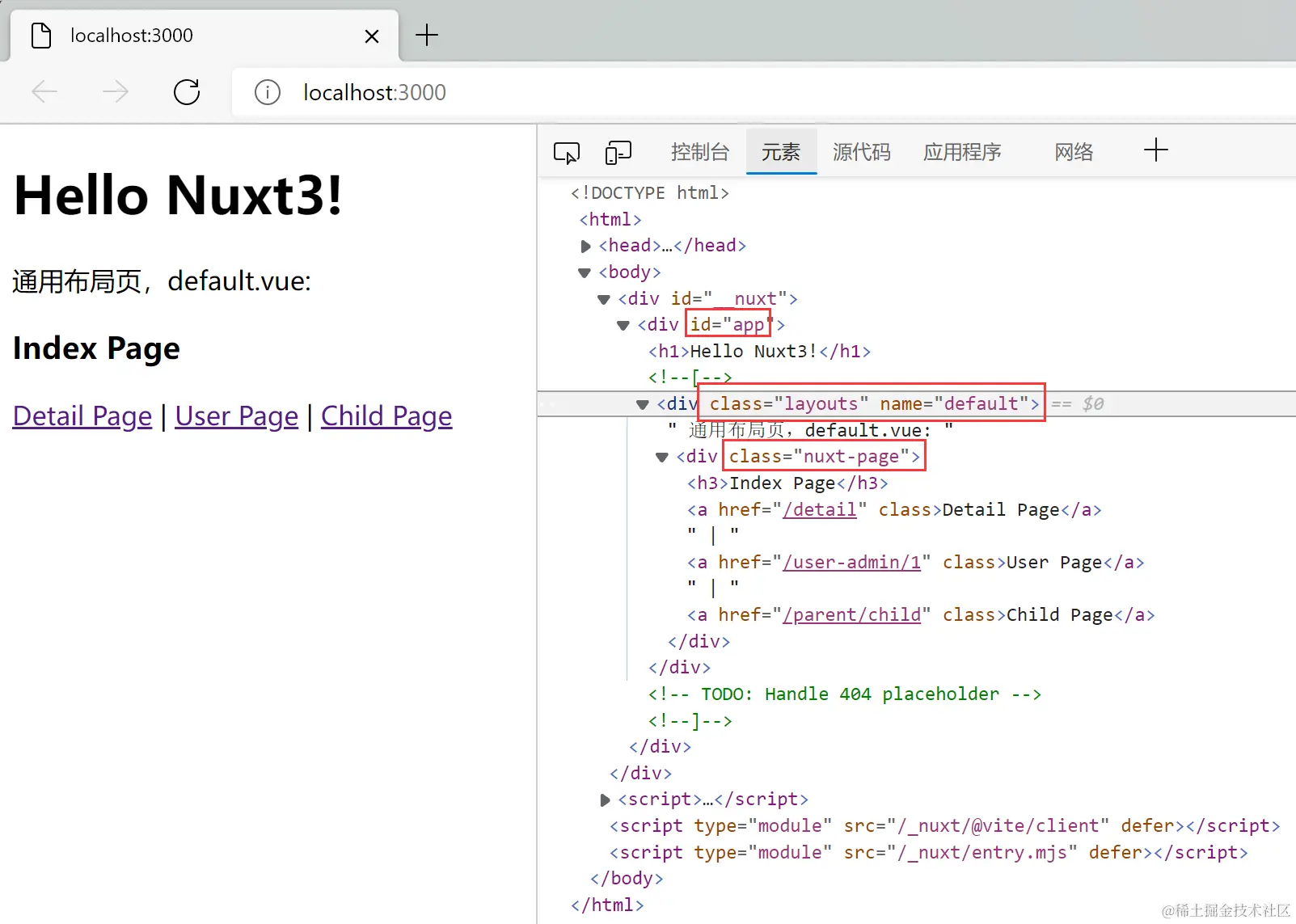The width and height of the screenshot is (1296, 924).
Task: Click the 通用布局页 default.vue text on page
Action: click(162, 281)
